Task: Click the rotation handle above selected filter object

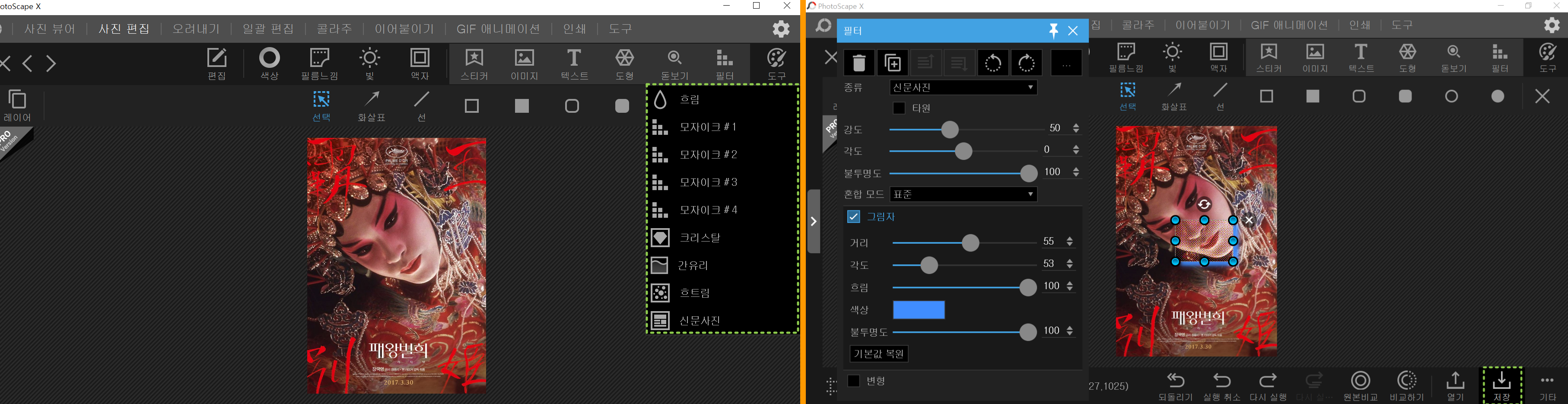Action: pos(1204,204)
